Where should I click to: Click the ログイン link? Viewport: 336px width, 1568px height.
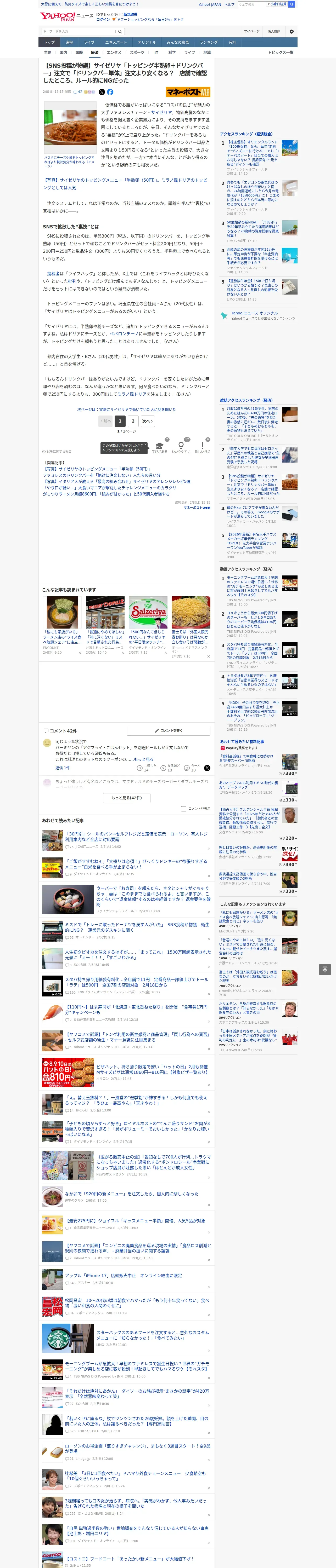click(103, 20)
